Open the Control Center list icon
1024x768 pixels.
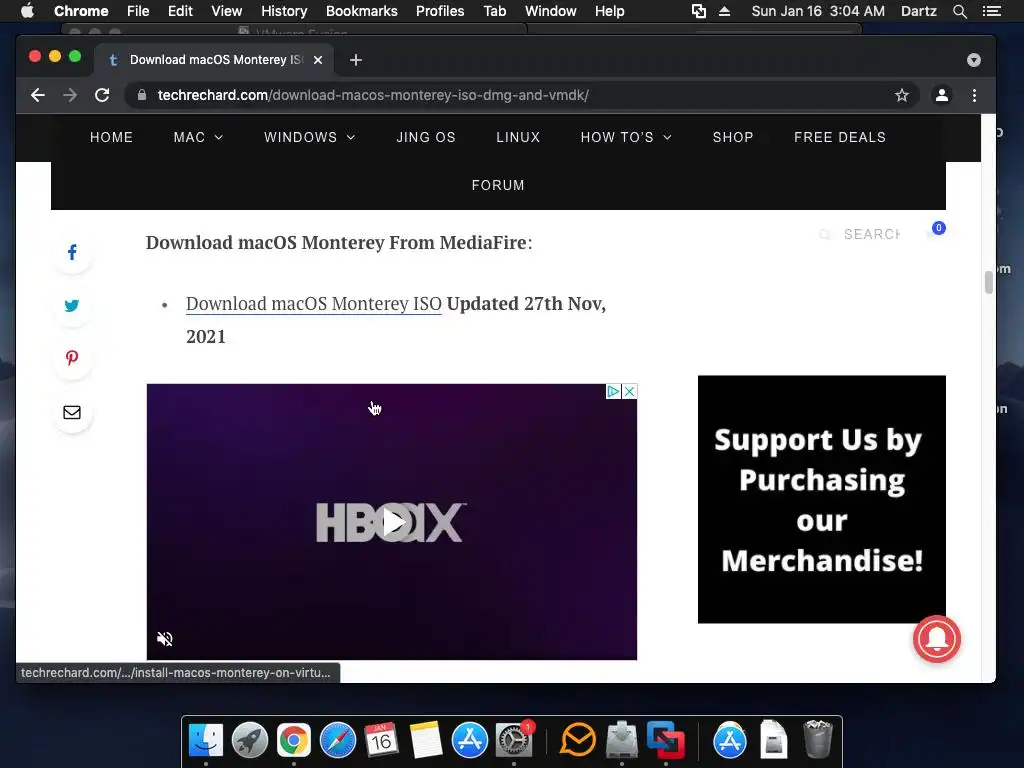991,11
